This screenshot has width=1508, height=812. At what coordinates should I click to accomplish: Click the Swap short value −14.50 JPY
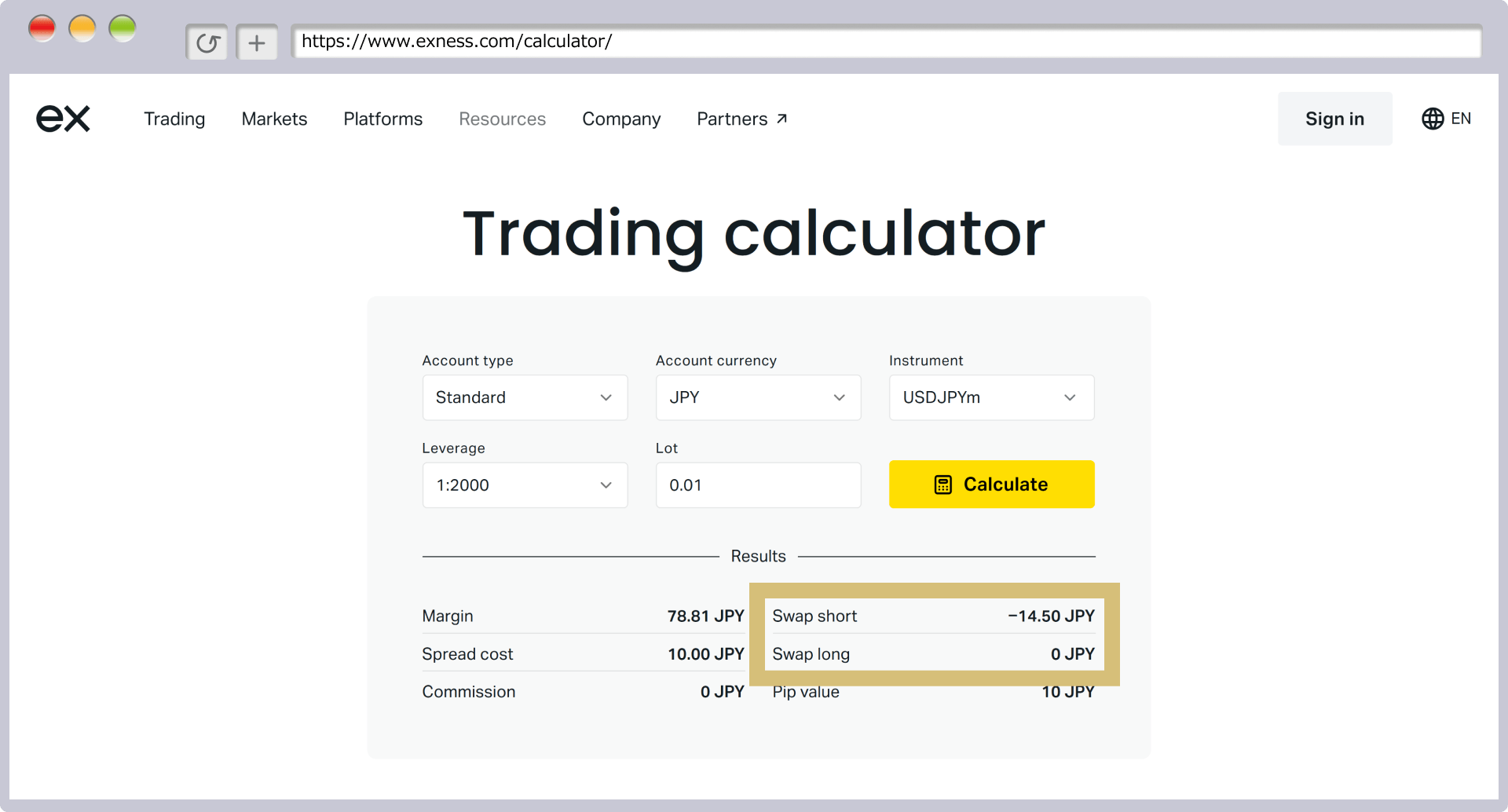1051,616
